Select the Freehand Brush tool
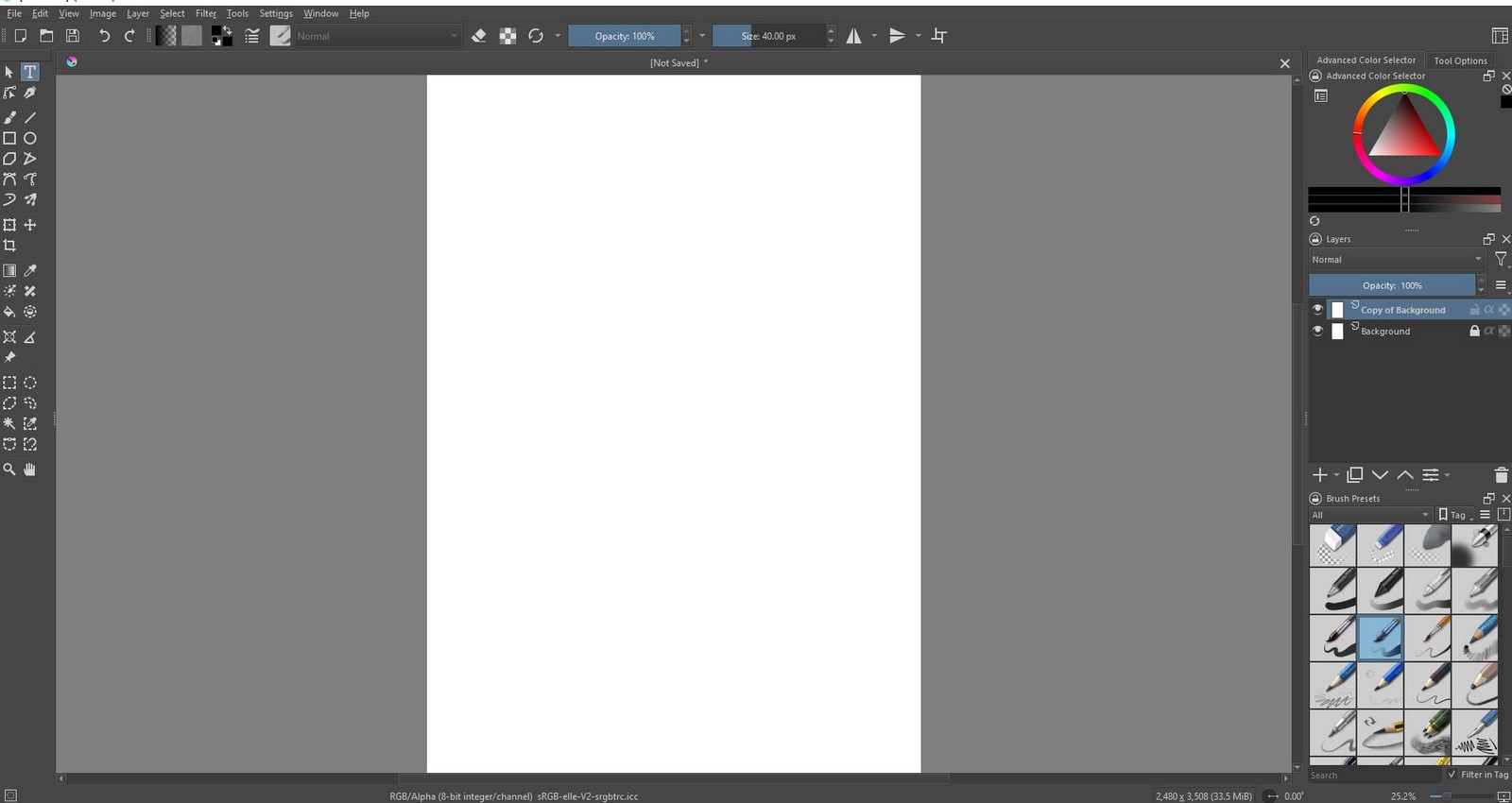Screen dimensions: 1512x803 9,117
